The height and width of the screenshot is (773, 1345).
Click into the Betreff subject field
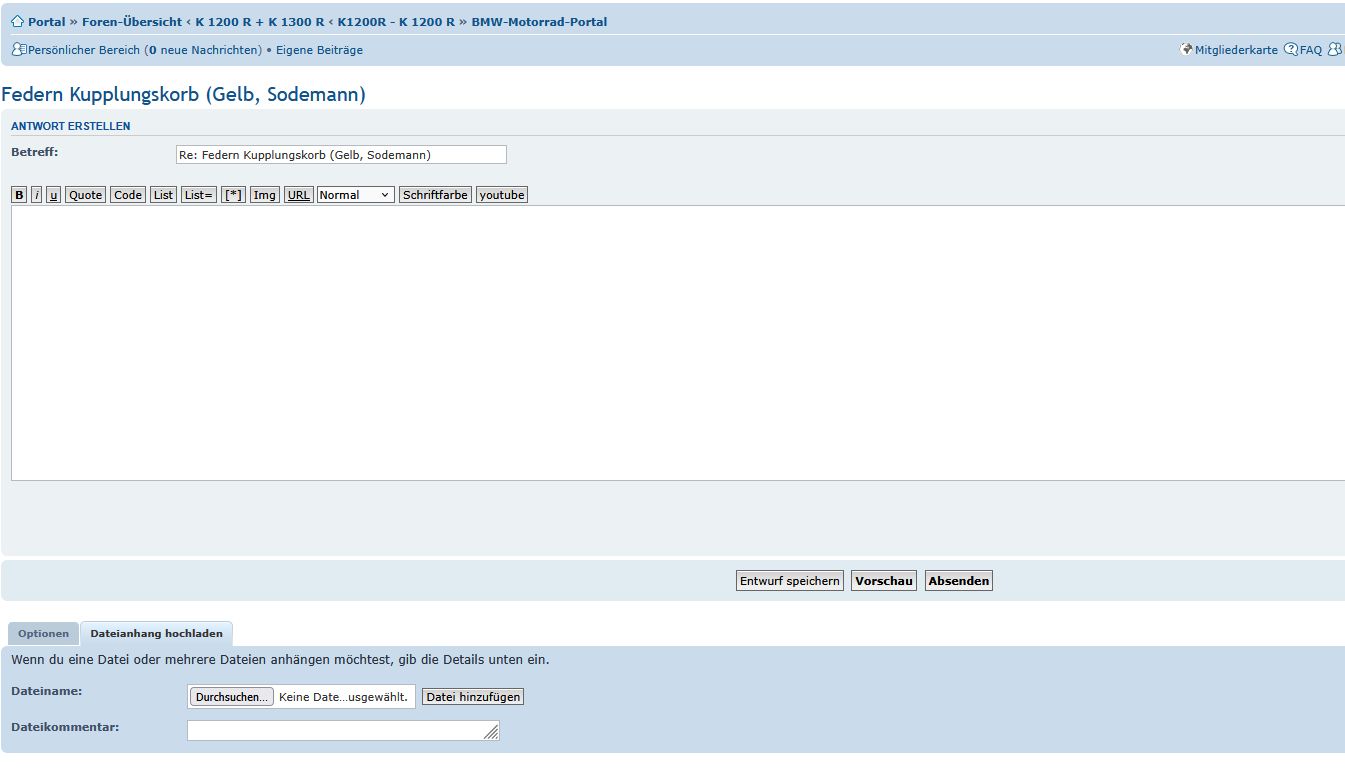point(341,155)
